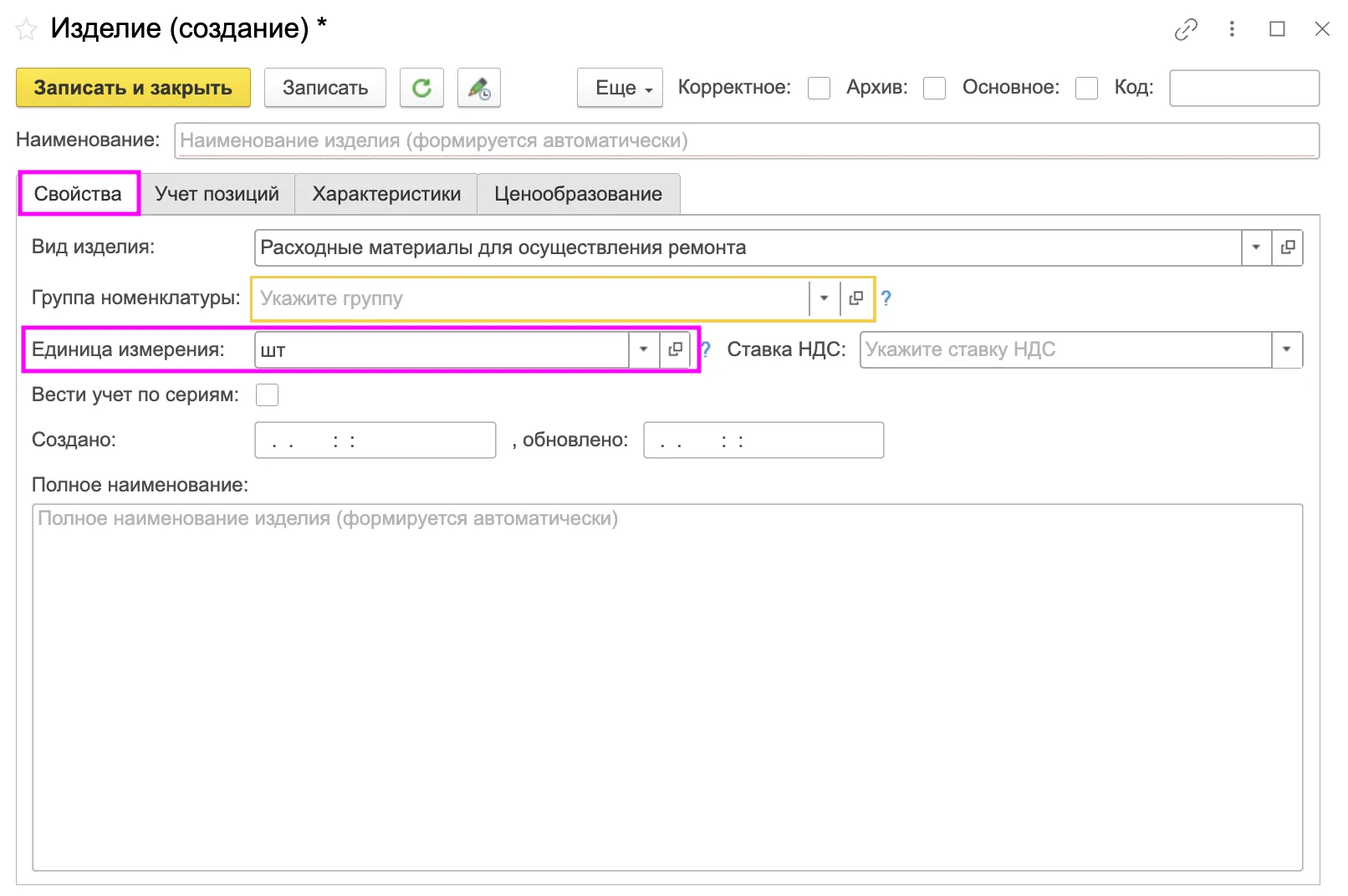Click the Единица измерения field showing шт

pos(442,349)
